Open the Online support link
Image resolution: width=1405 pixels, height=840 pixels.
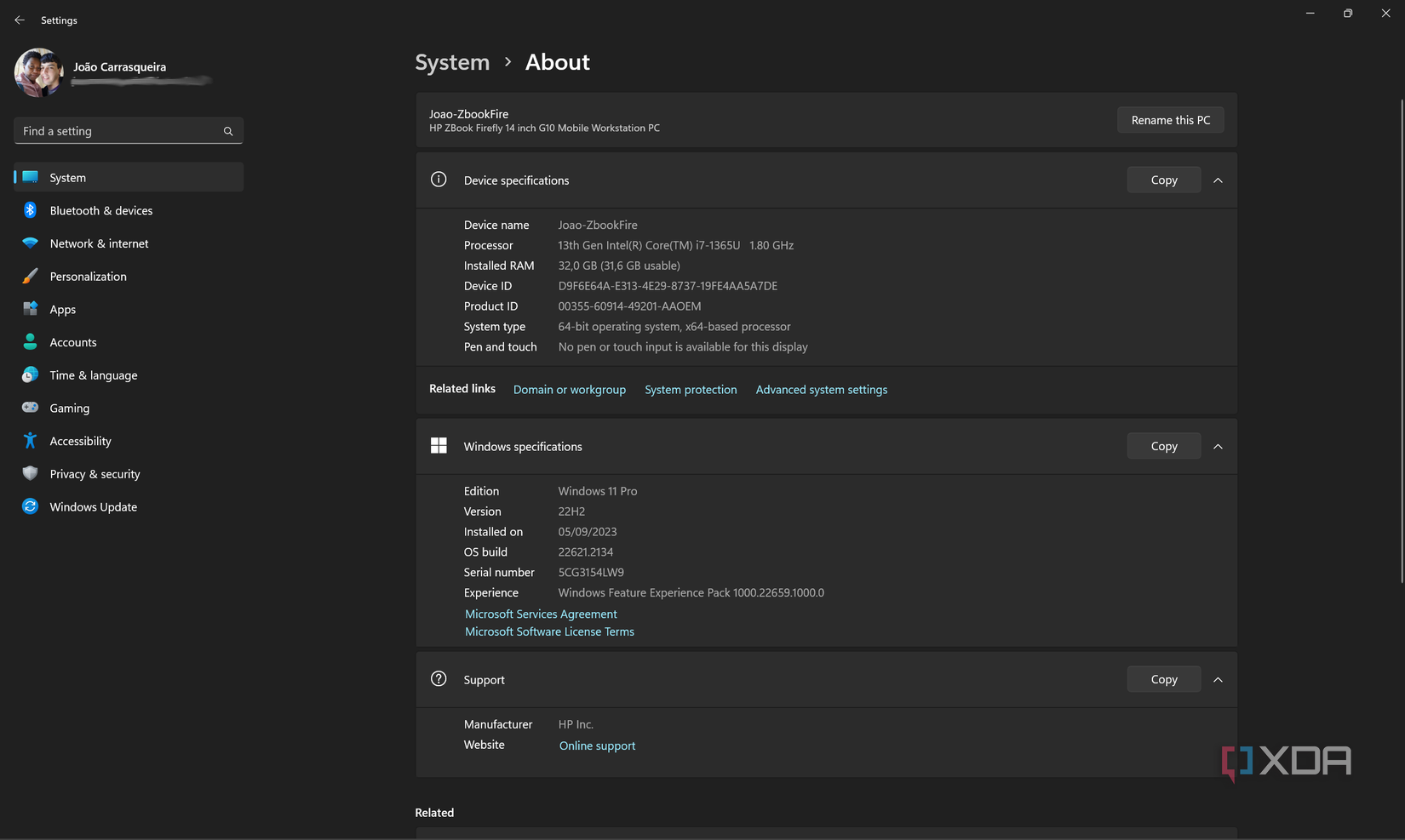point(597,746)
